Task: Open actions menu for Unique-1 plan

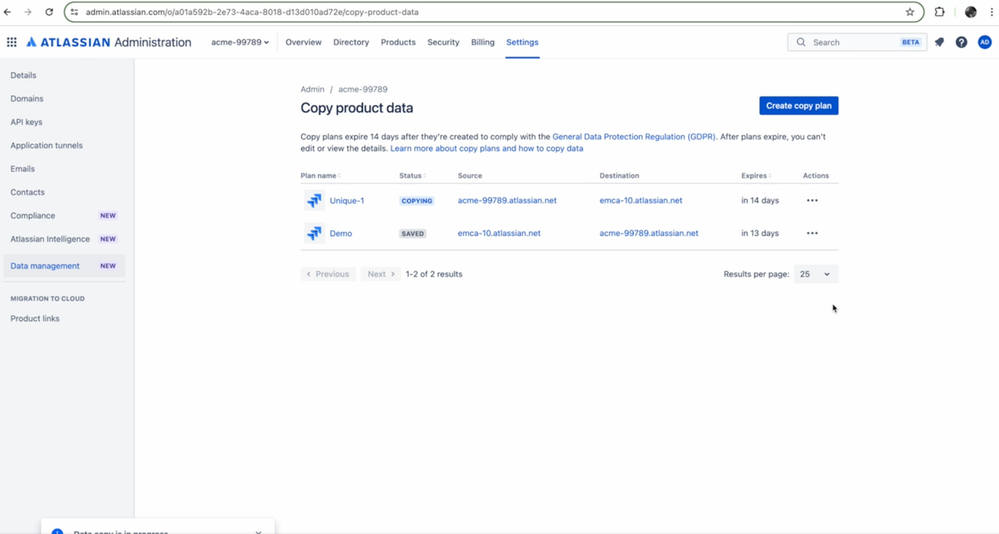Action: (812, 200)
